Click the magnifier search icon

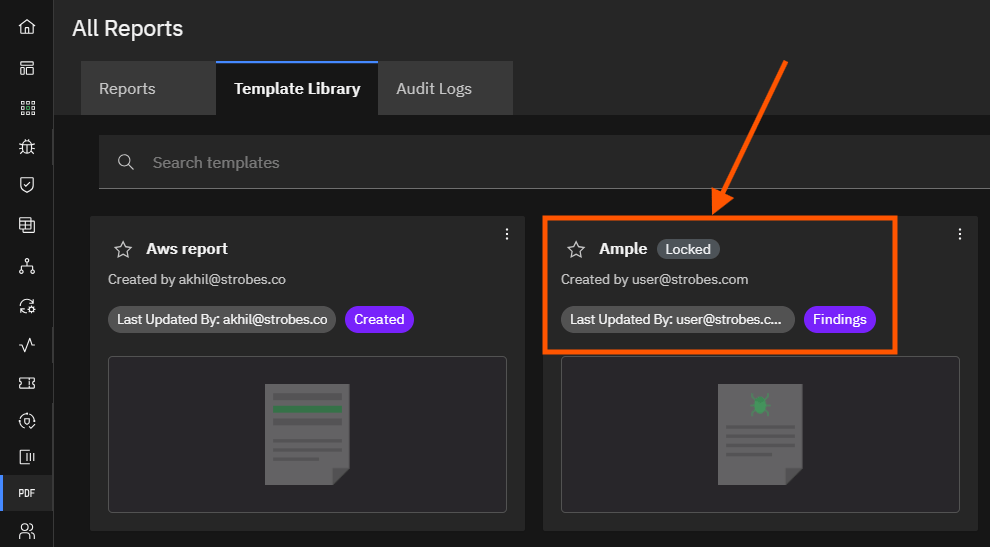click(x=126, y=162)
